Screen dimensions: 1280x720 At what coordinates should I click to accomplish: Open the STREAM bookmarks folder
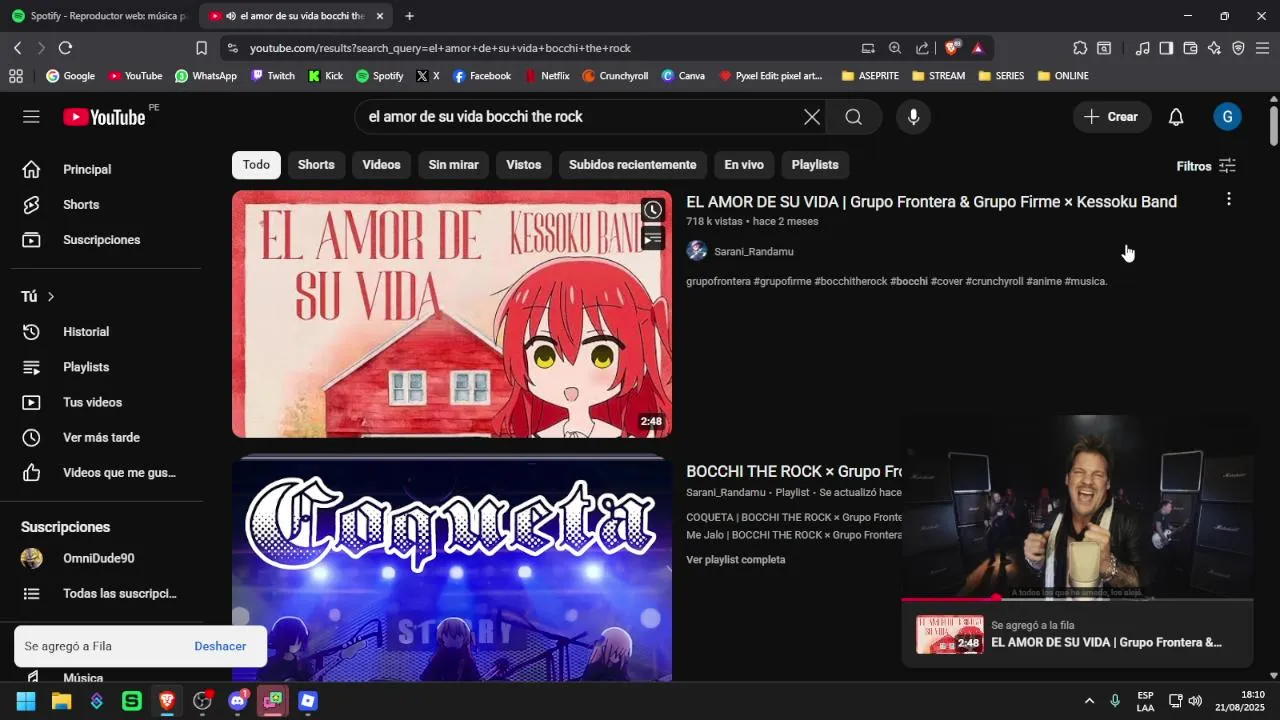click(x=938, y=76)
